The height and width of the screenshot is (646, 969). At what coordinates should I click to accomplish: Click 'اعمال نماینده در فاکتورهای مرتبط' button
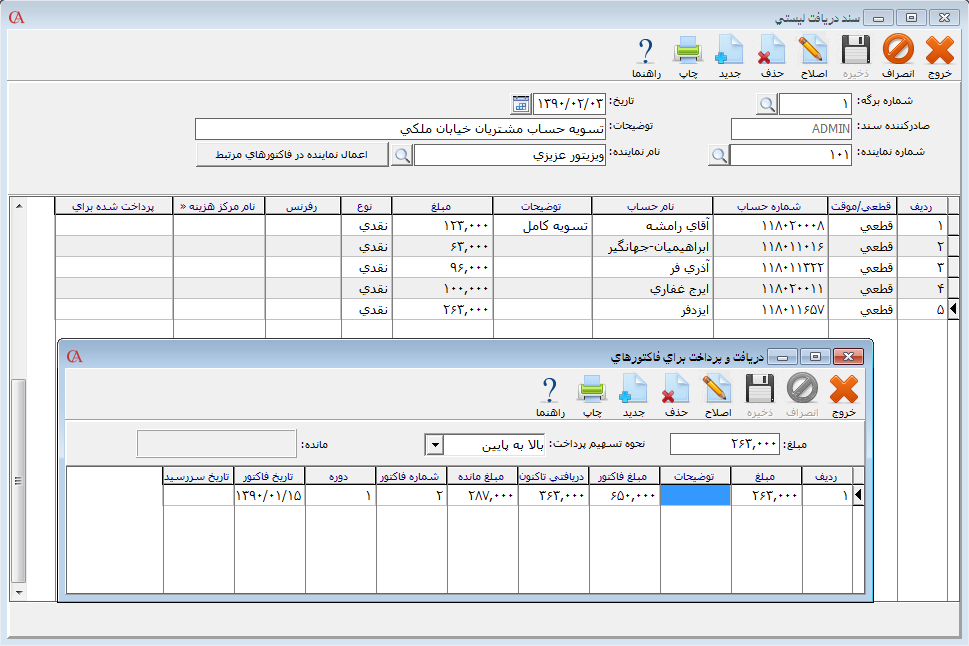(x=292, y=155)
